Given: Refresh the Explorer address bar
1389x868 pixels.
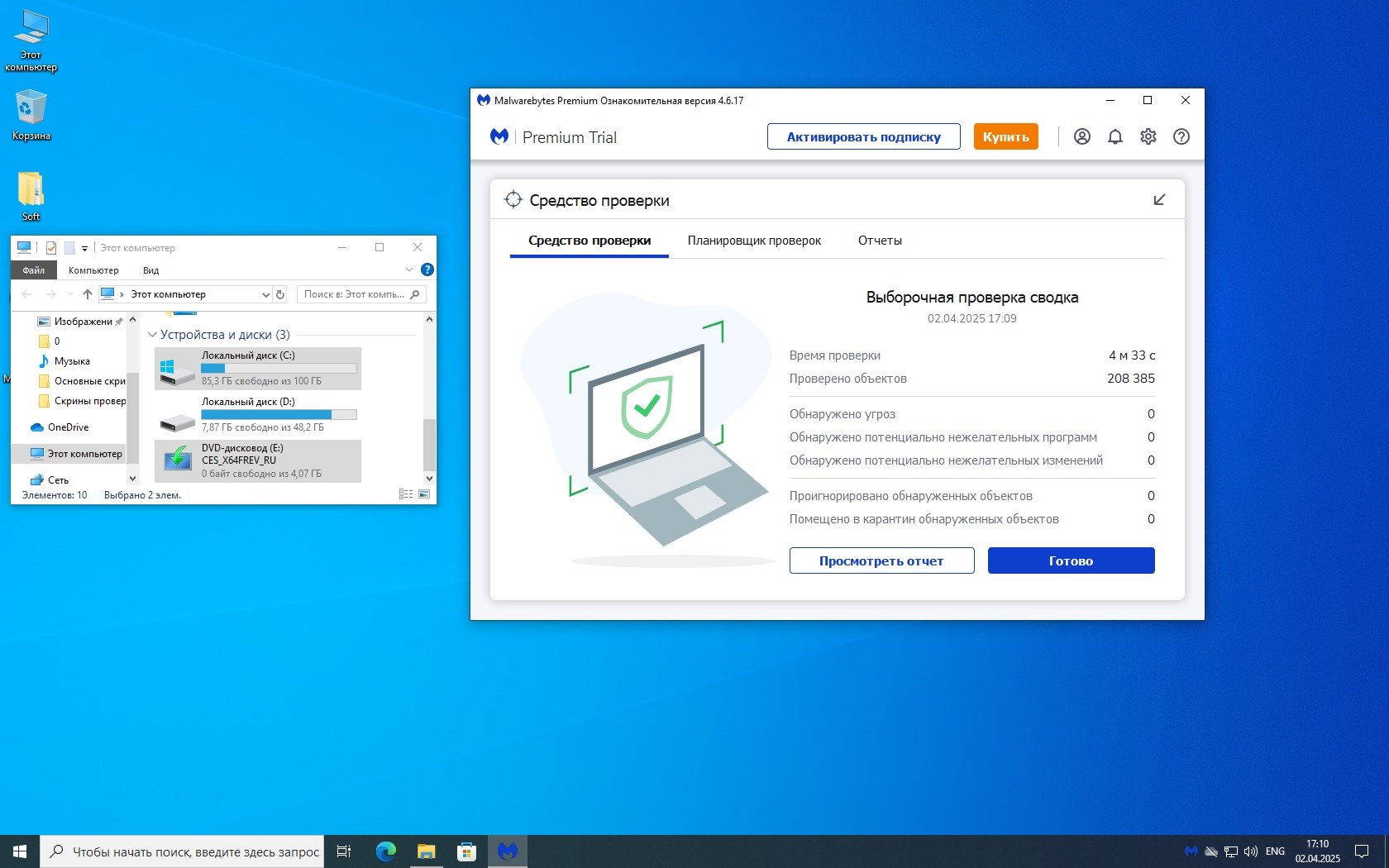Looking at the screenshot, I should [281, 294].
